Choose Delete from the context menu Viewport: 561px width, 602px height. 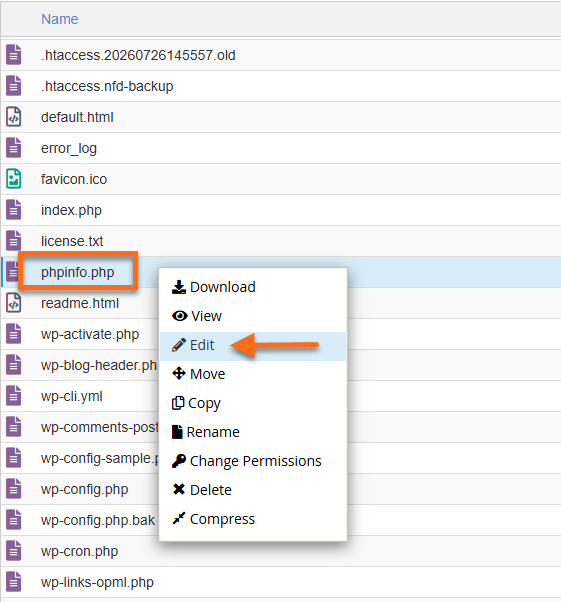253,490
